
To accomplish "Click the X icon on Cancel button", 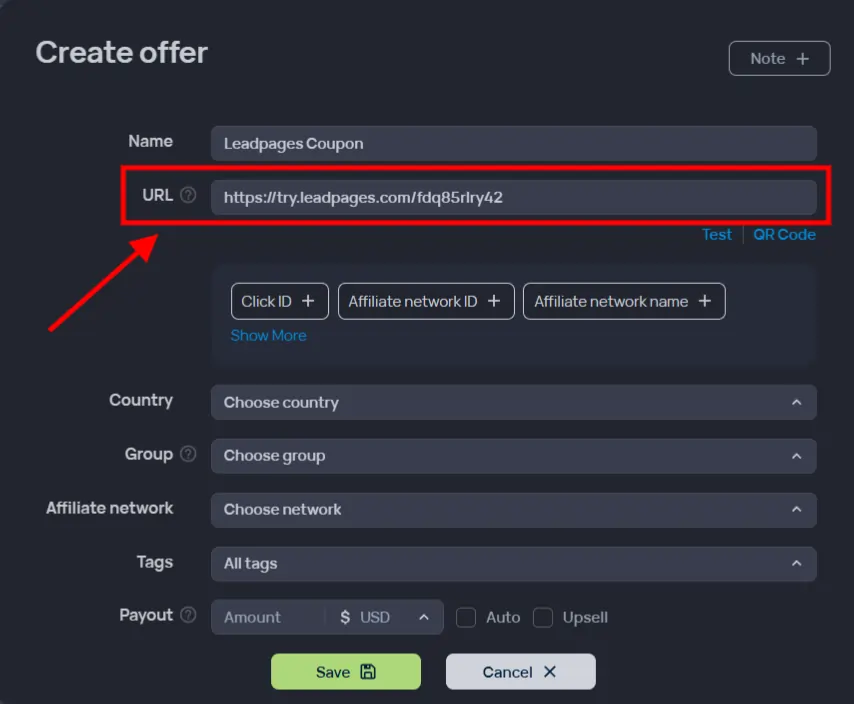I will (x=550, y=672).
